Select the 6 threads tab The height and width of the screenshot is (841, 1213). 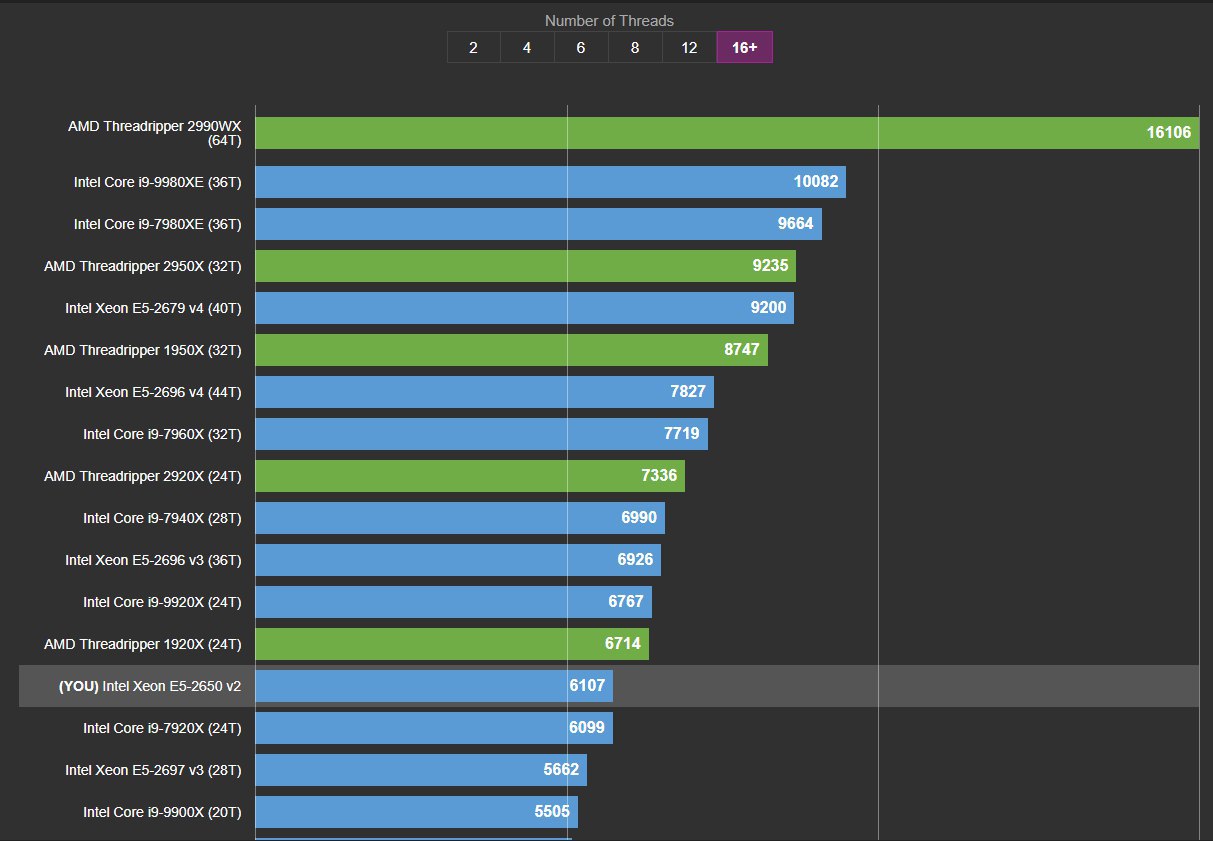581,47
